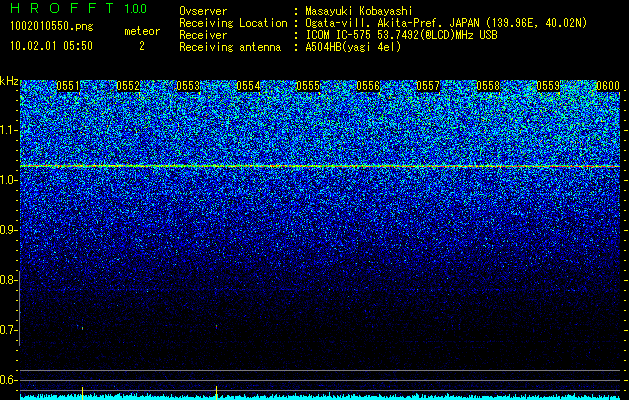Click the 0558 time label
This screenshot has height=400, width=629.
click(x=488, y=86)
